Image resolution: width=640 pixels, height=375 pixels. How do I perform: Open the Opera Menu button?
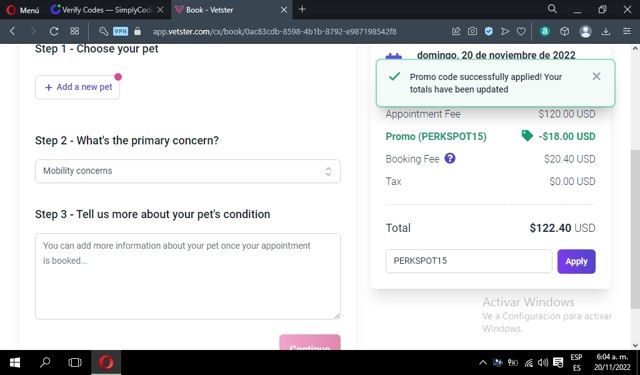pyautogui.click(x=22, y=10)
